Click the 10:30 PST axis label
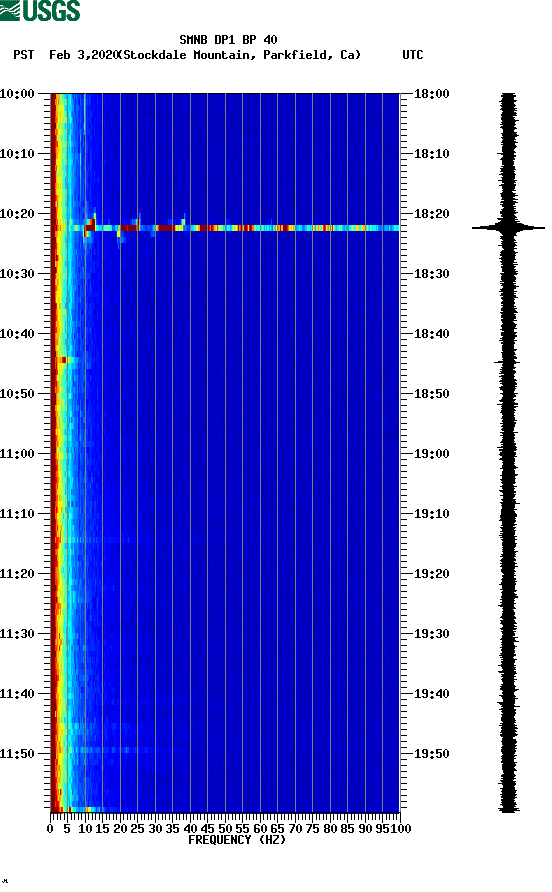Screen dimensions: 552x892 point(17,274)
